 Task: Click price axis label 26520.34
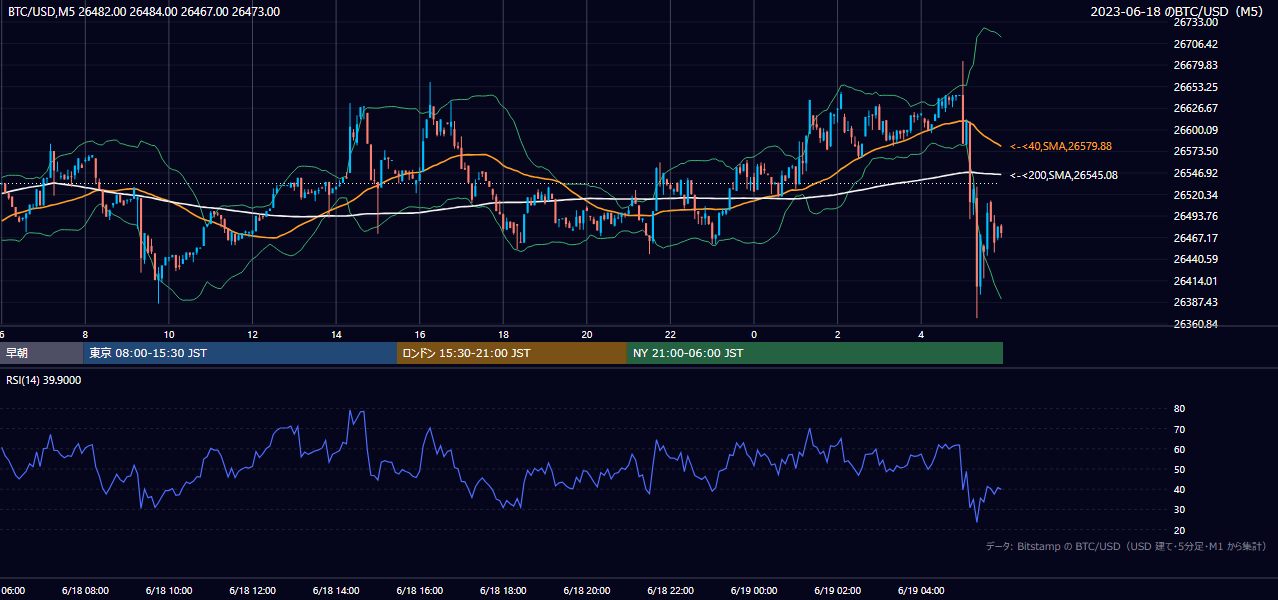tap(1195, 195)
